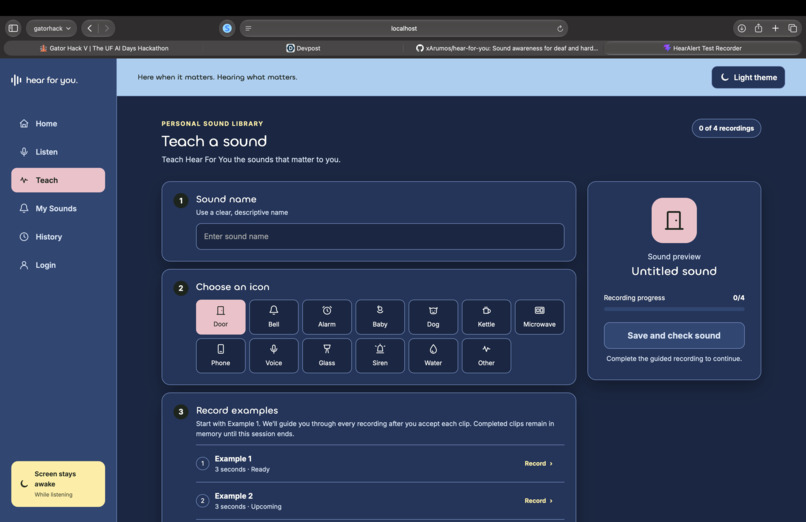
Task: Open the reader icon in address bar
Action: (248, 29)
